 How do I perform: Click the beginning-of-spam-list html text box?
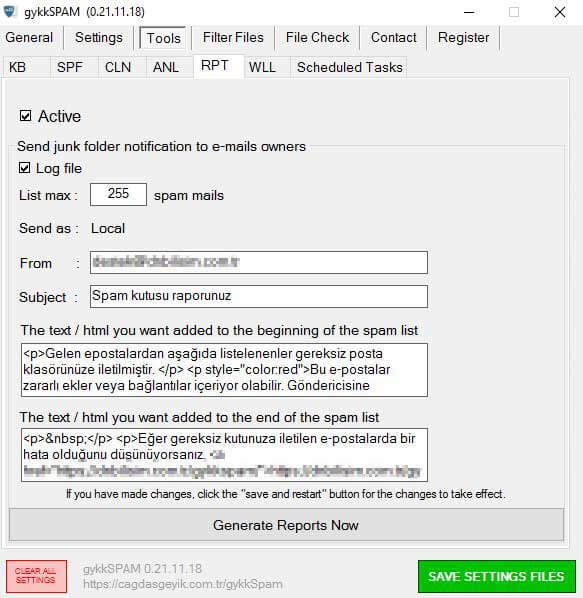coord(224,370)
